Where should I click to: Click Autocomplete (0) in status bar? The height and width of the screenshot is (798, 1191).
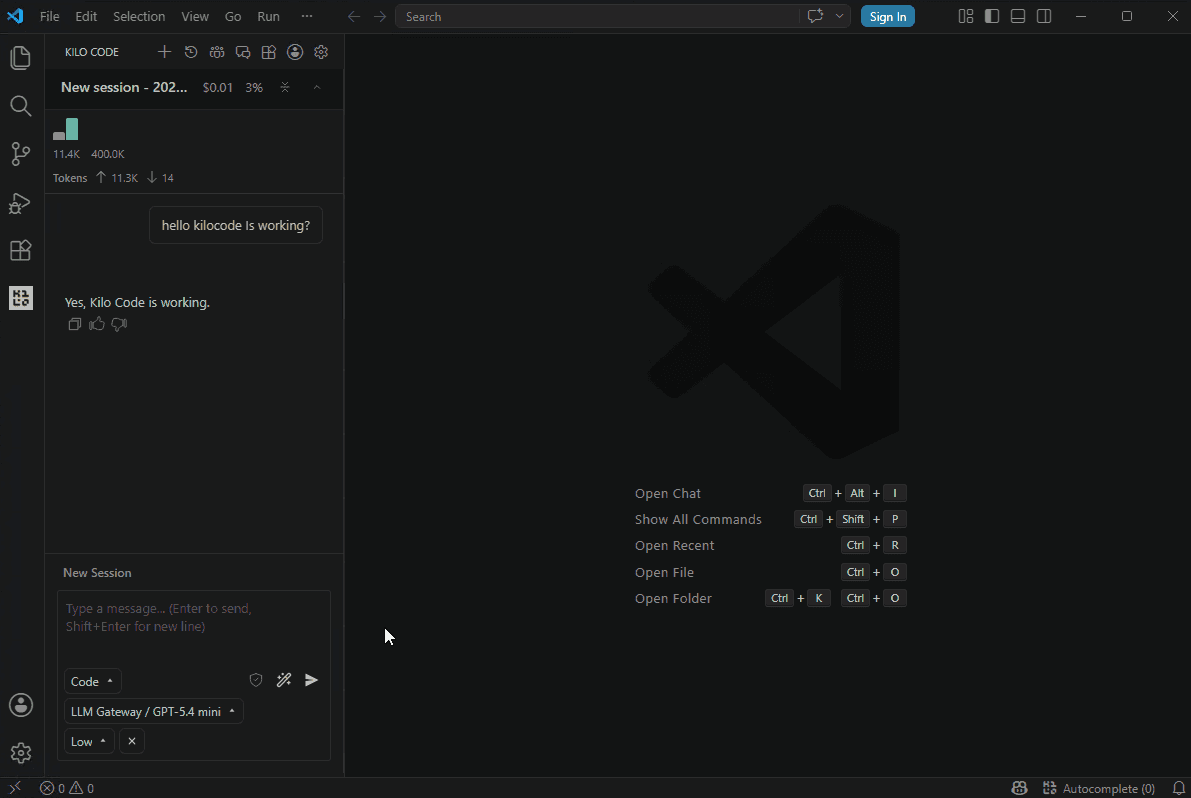coord(1099,788)
